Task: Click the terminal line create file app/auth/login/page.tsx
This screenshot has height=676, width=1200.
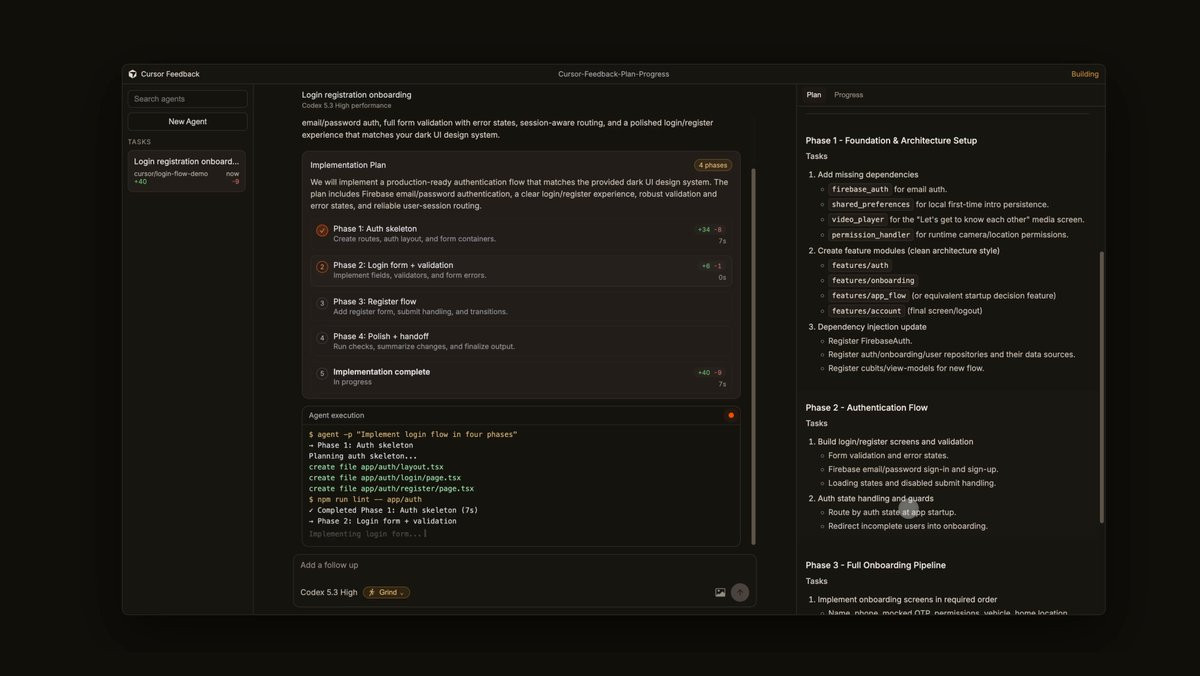Action: click(x=385, y=478)
